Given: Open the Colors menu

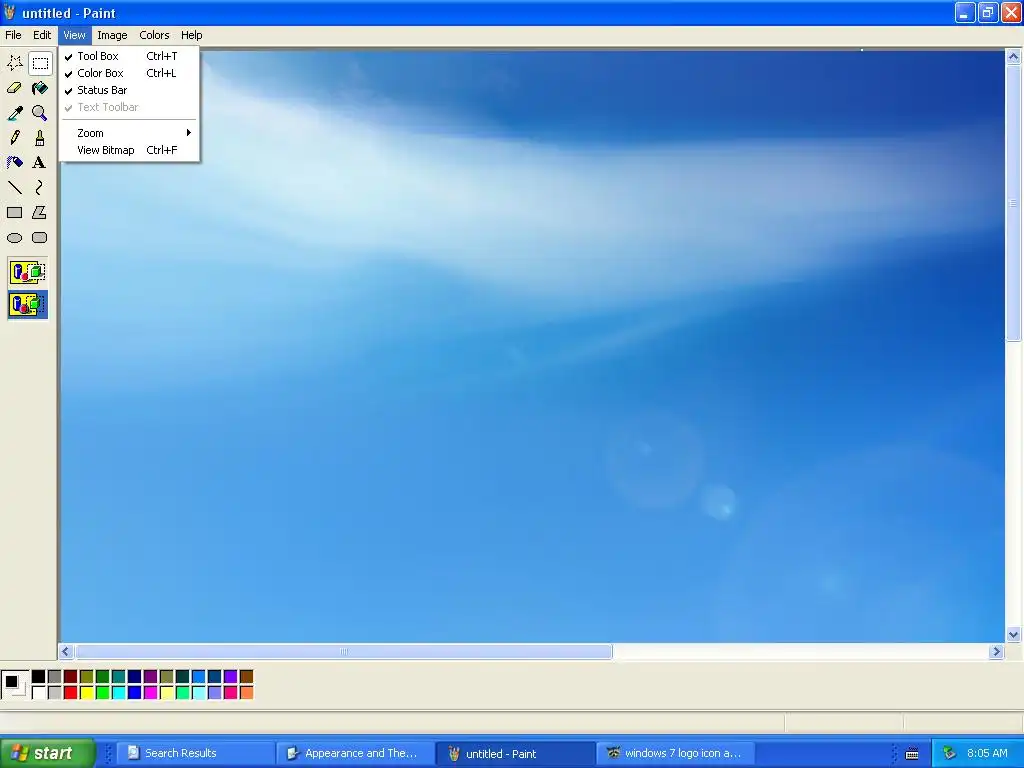Looking at the screenshot, I should [x=154, y=35].
